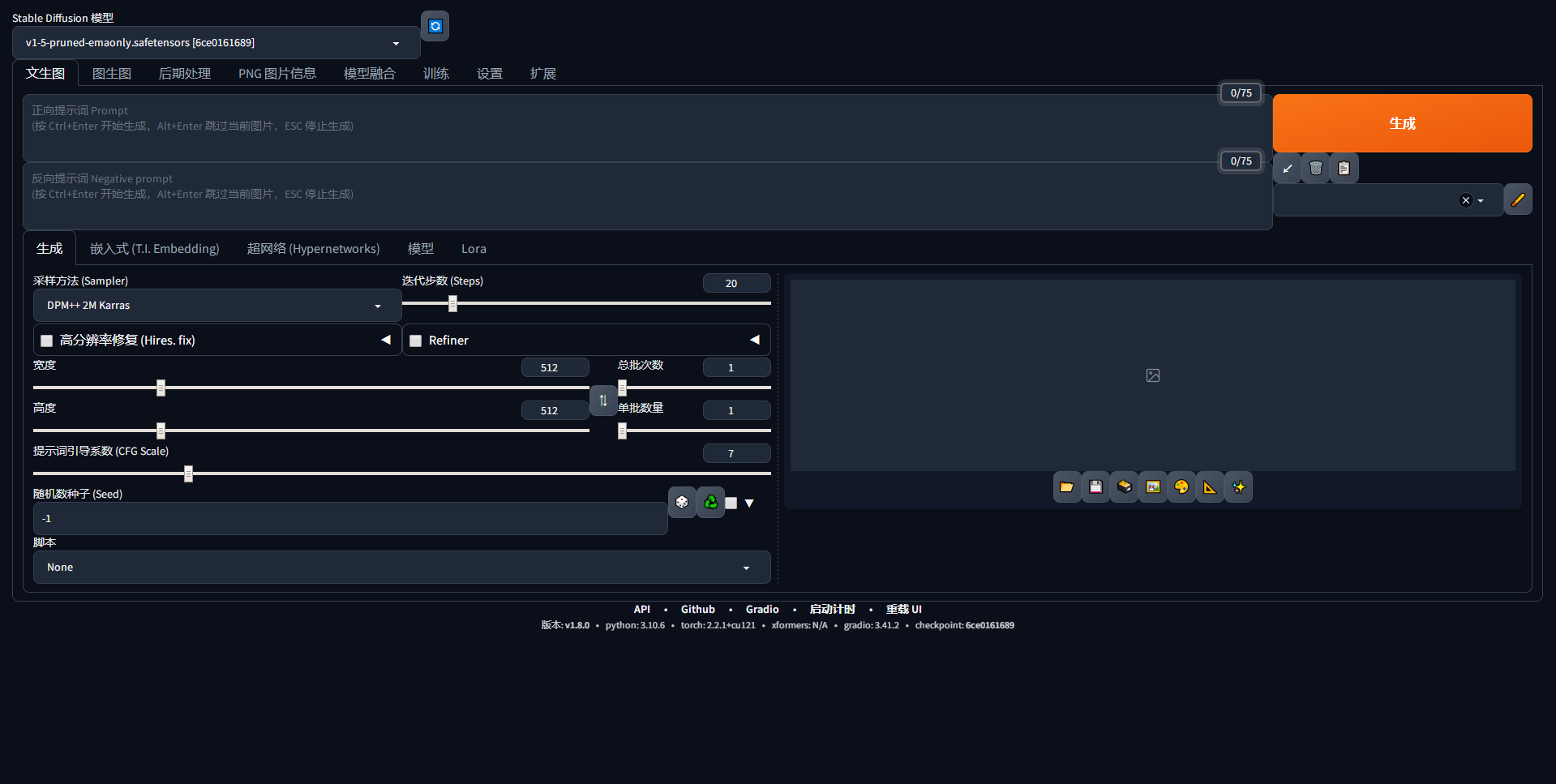This screenshot has width=1556, height=784.
Task: Open the PNG 图片信息 tab
Action: click(x=277, y=74)
